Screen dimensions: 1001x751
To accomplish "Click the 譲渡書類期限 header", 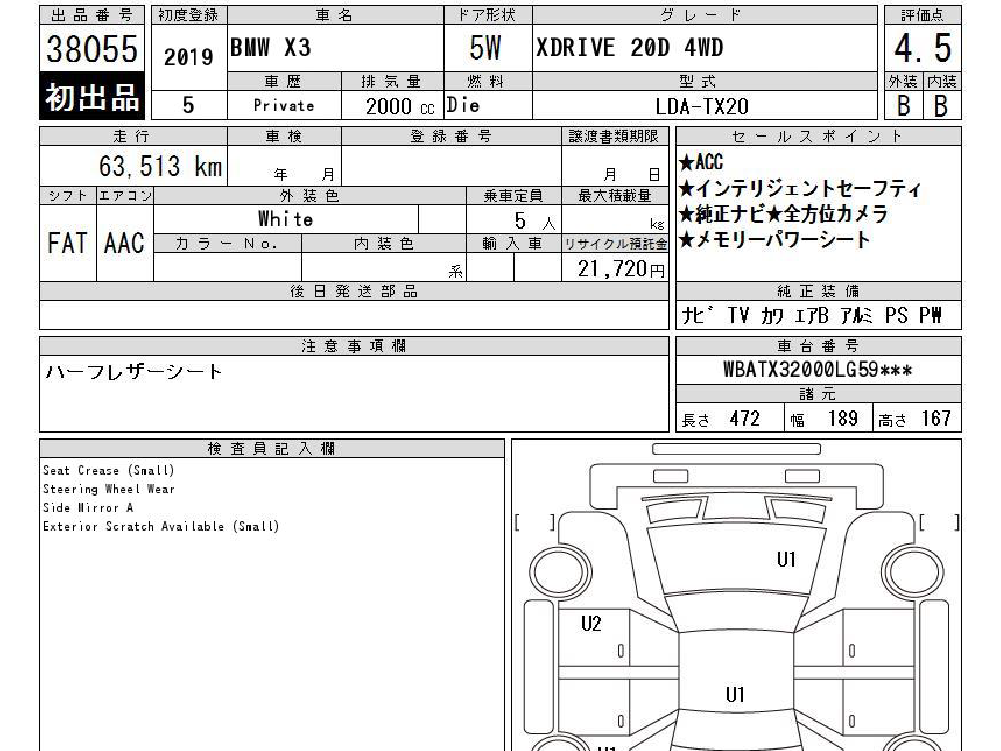I will coord(614,137).
